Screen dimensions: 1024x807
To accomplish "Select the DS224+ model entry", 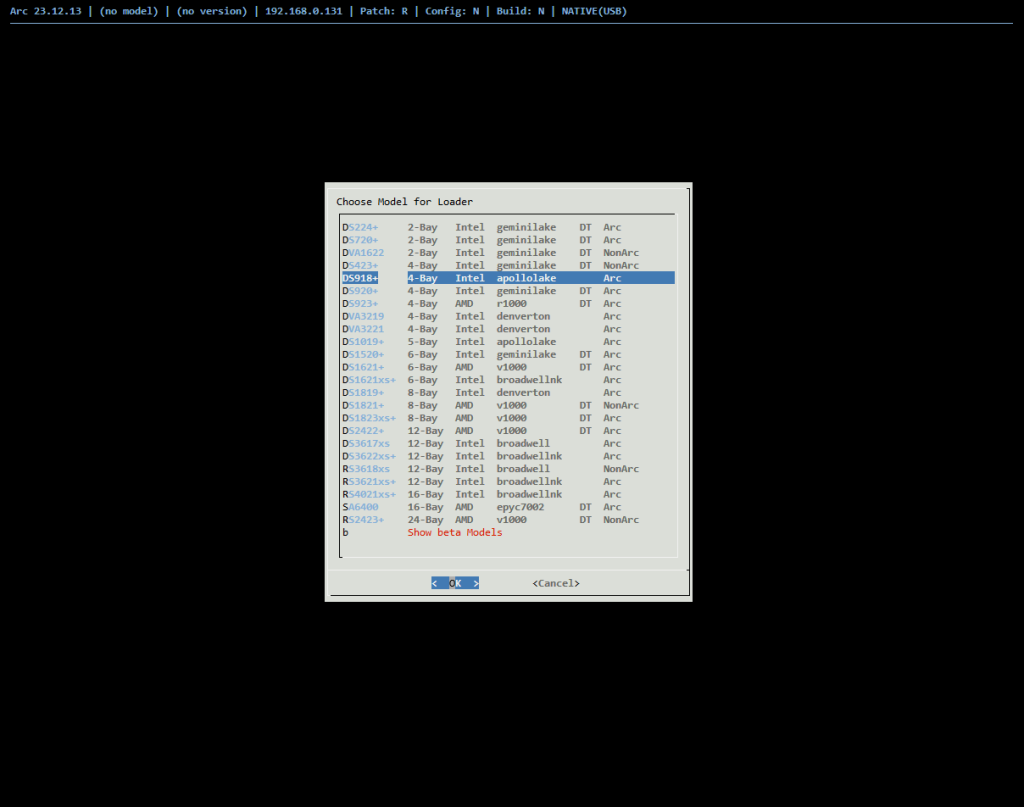I will (360, 227).
